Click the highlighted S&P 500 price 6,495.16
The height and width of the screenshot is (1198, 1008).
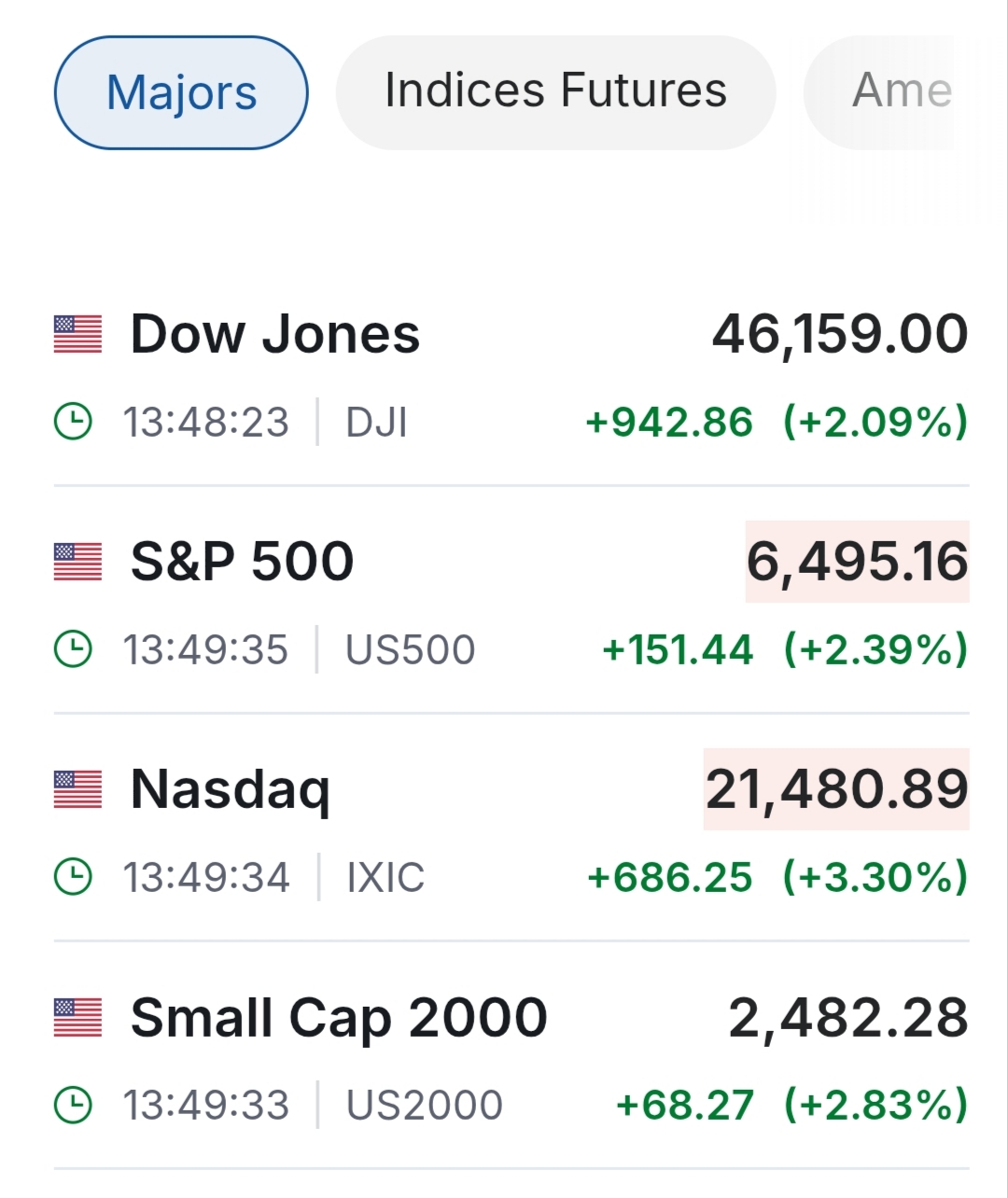[857, 562]
